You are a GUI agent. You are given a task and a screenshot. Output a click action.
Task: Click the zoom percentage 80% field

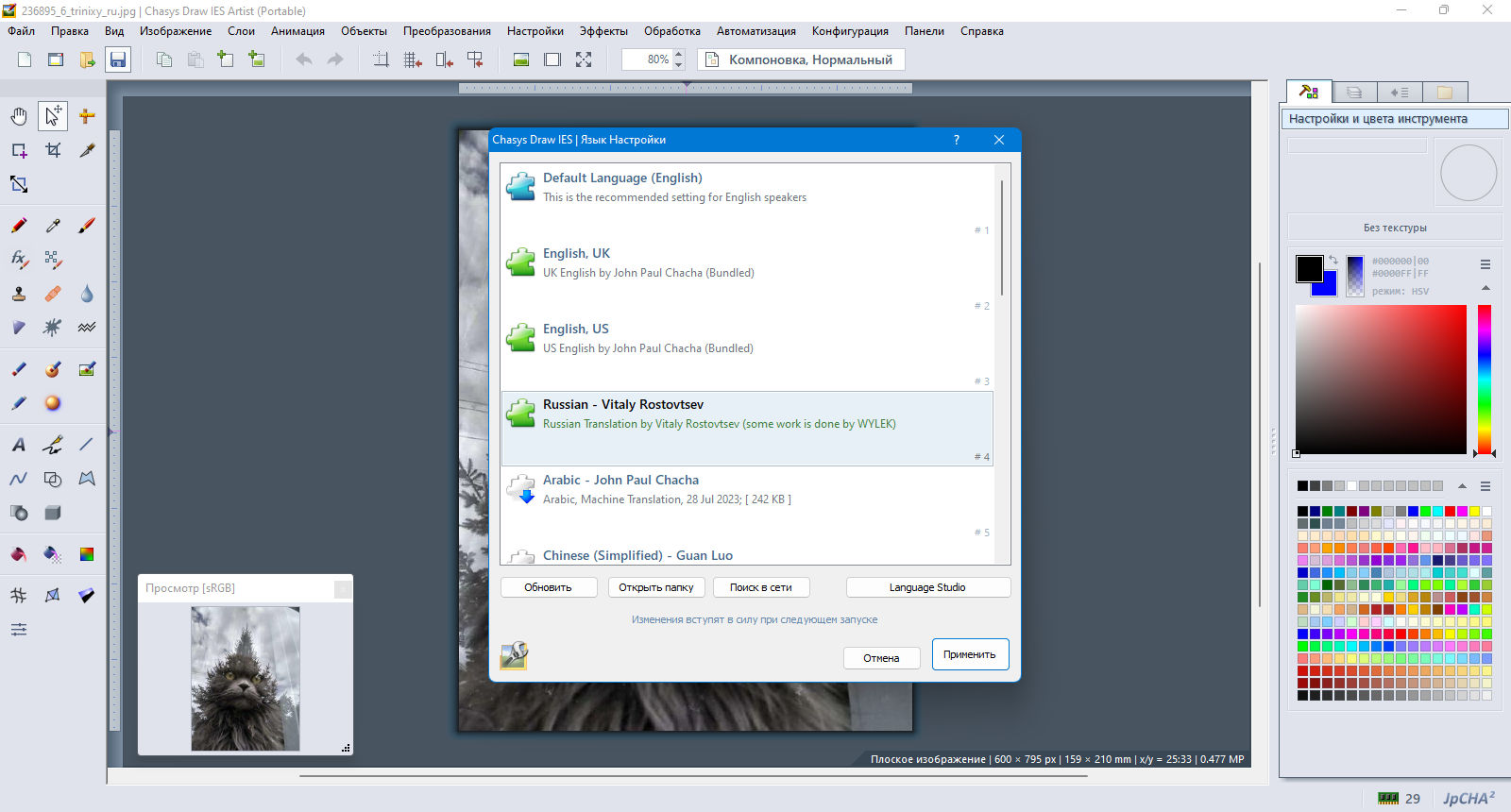tap(648, 59)
